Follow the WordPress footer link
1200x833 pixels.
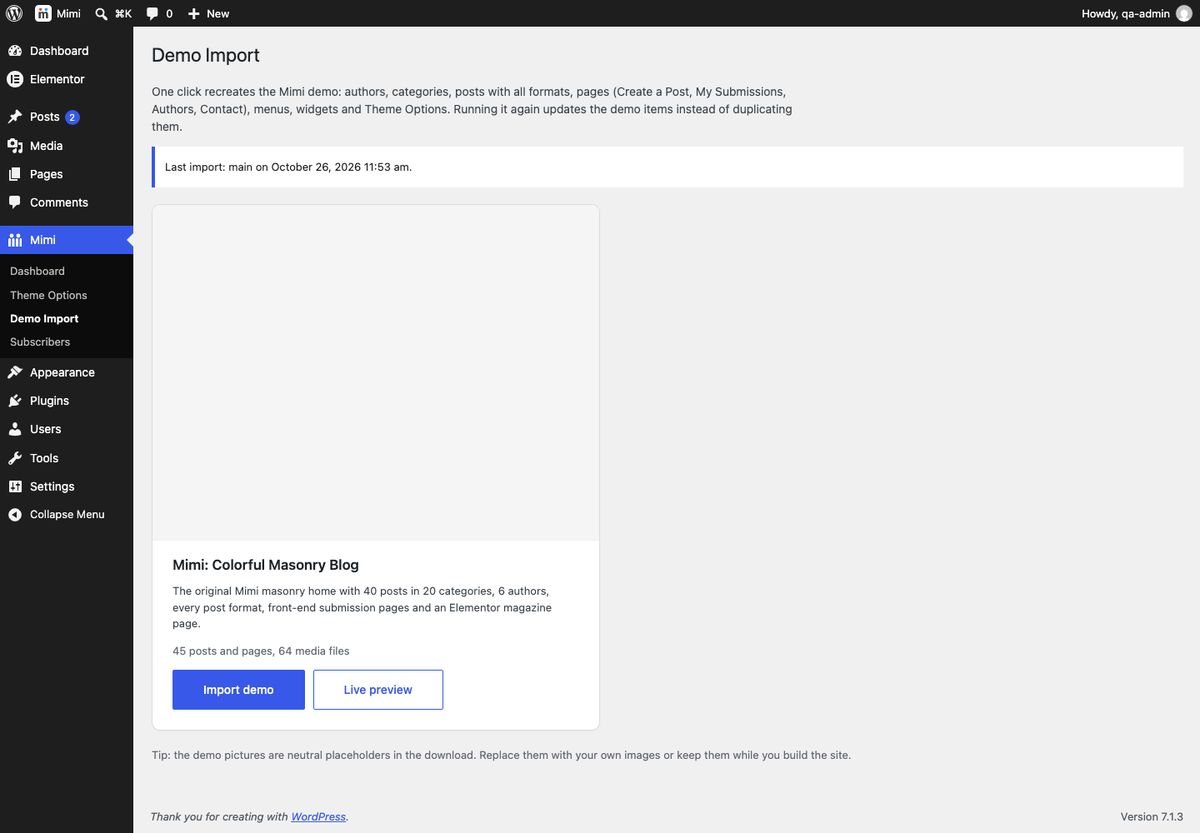(318, 817)
